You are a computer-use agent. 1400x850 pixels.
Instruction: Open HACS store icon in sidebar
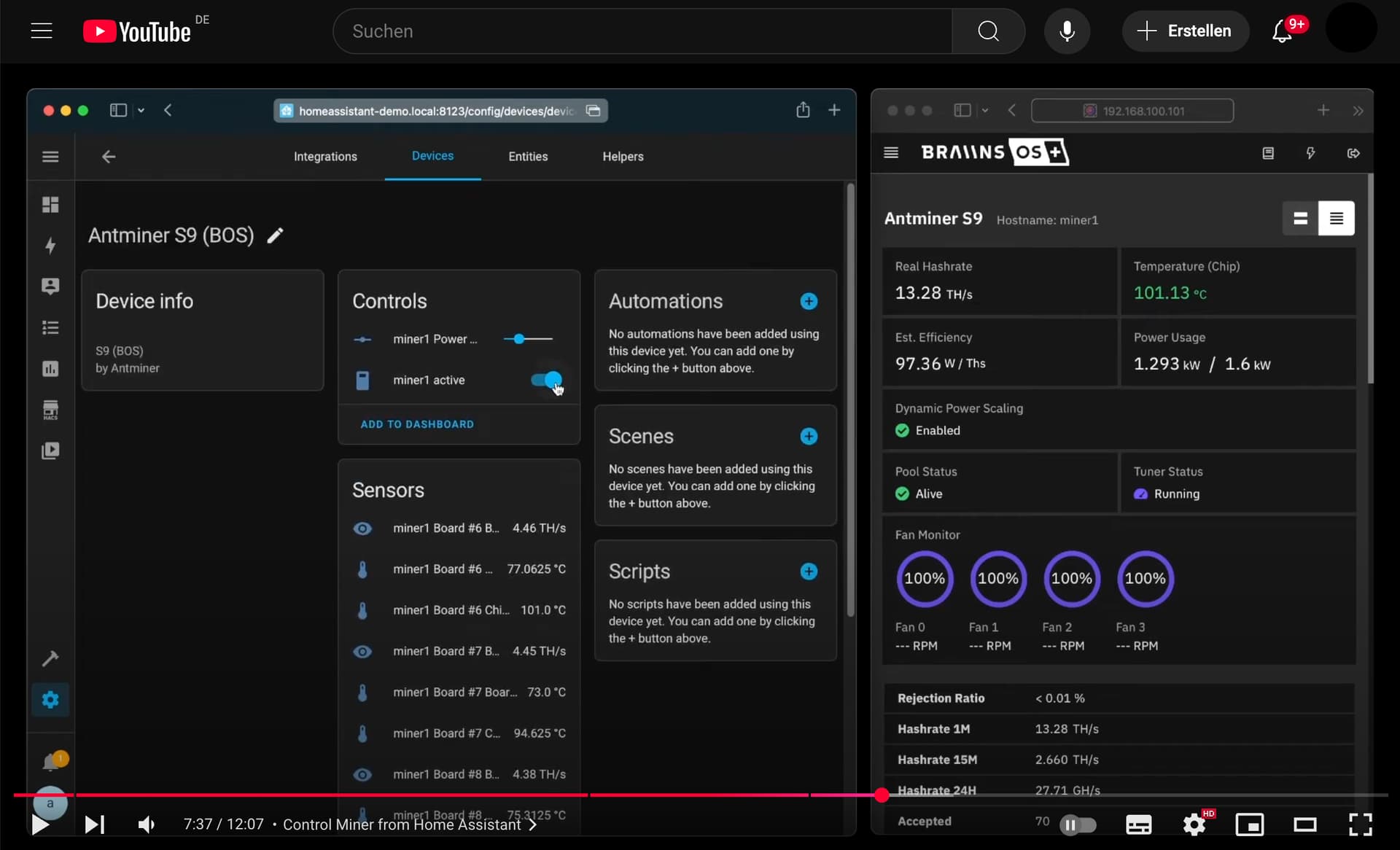50,410
